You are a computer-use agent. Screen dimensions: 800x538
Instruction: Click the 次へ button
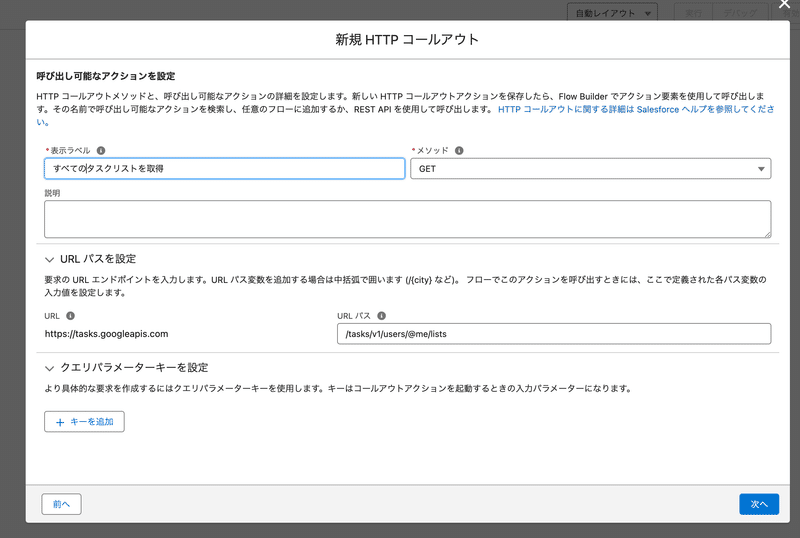759,504
